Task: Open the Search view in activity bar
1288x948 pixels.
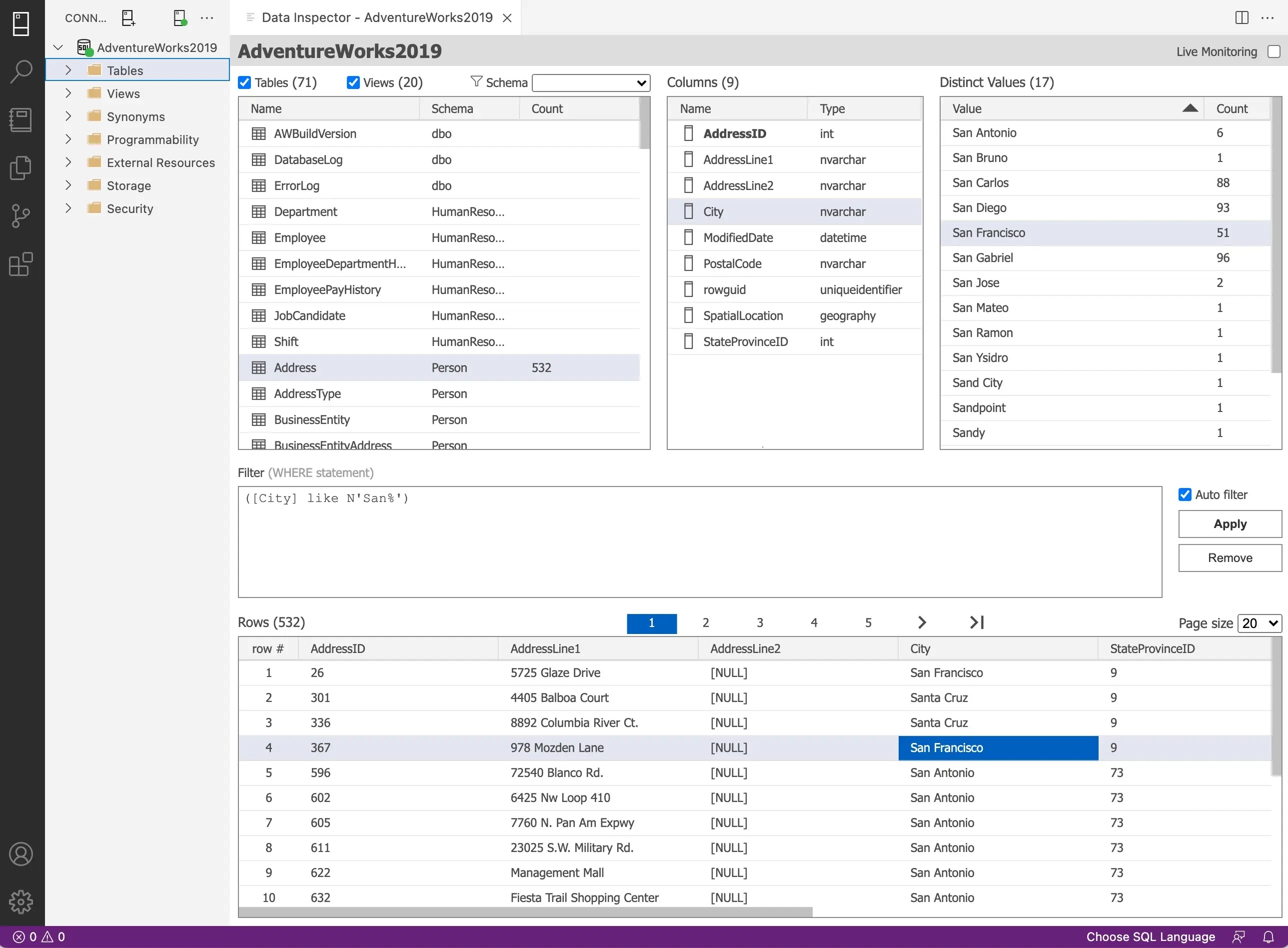Action: click(21, 71)
